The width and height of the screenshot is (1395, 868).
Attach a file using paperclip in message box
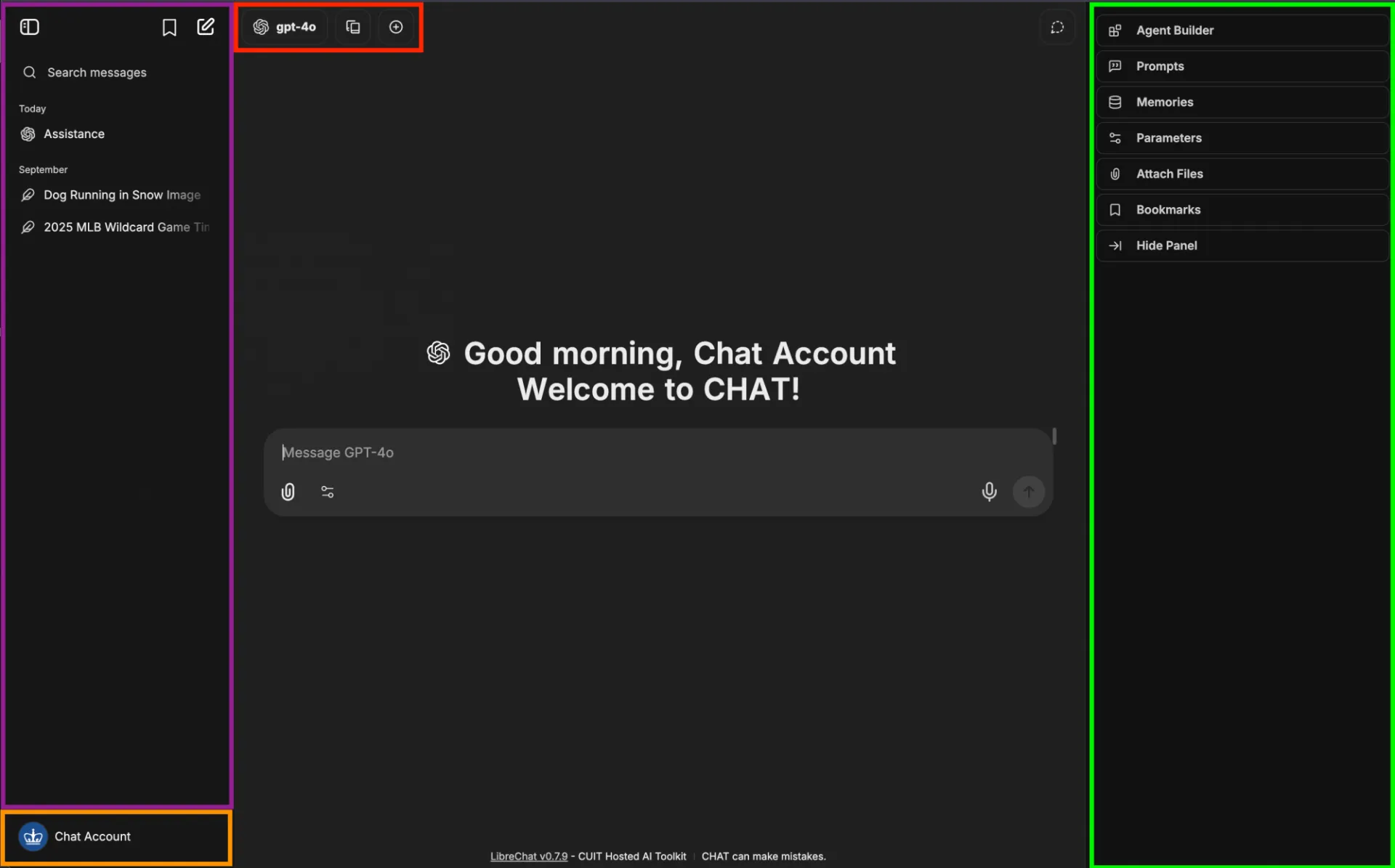288,492
